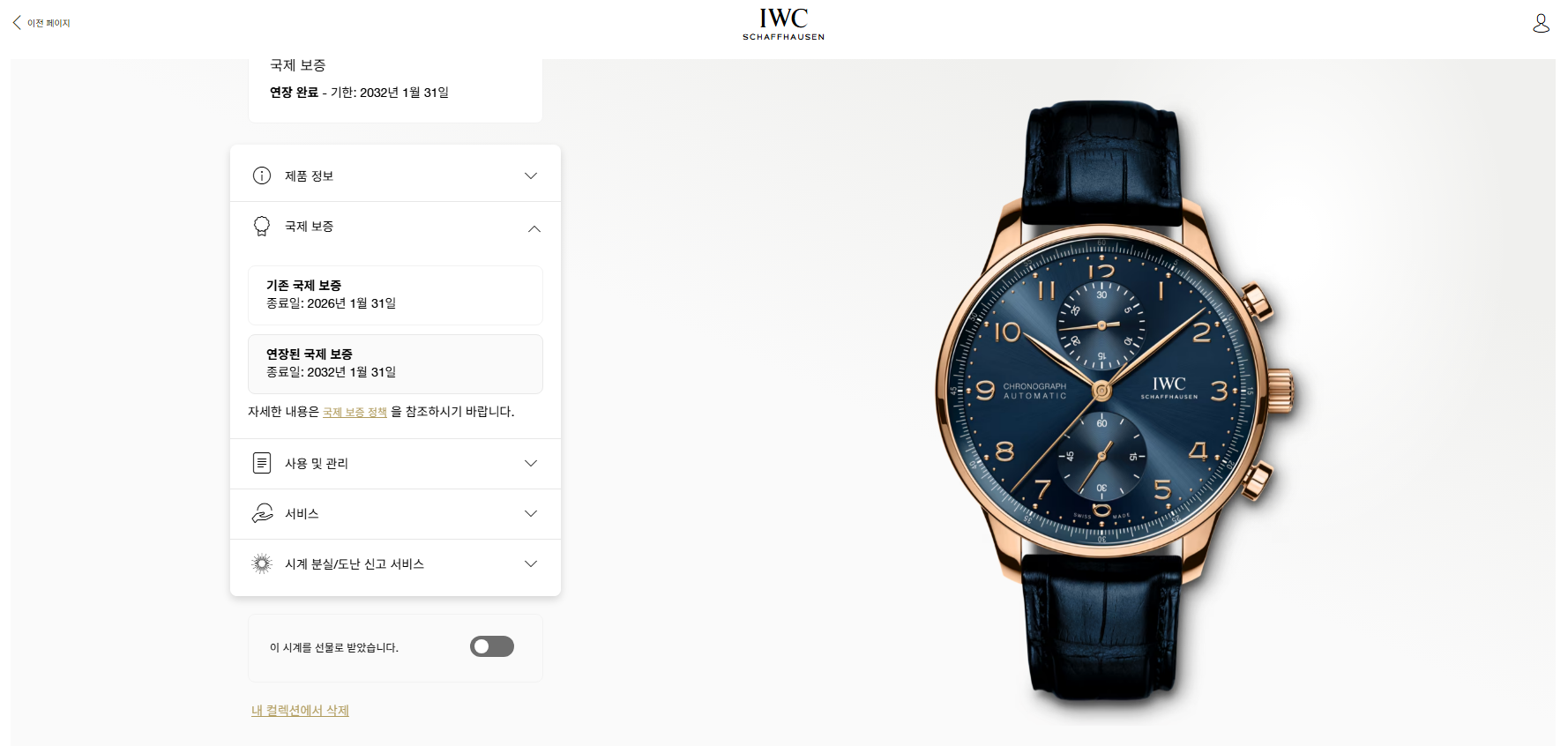Expand the 제품 정보 section chevron

coord(531,175)
